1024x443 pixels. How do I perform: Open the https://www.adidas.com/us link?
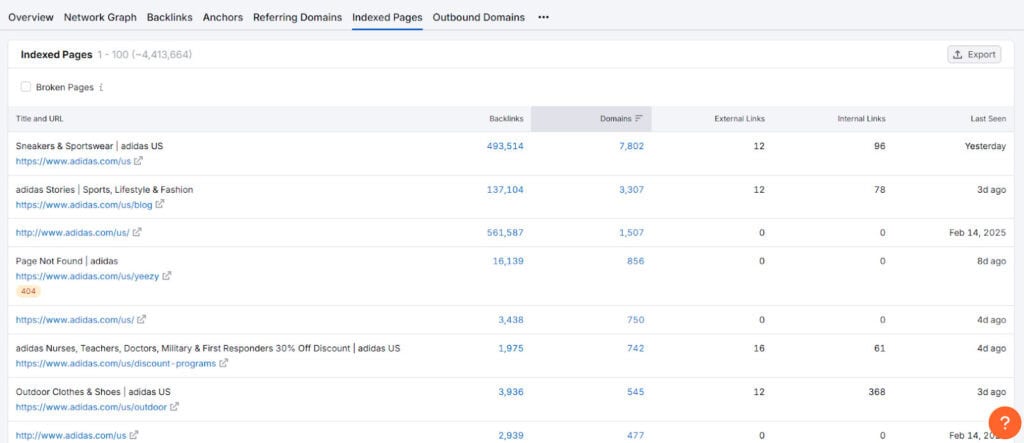click(x=73, y=161)
